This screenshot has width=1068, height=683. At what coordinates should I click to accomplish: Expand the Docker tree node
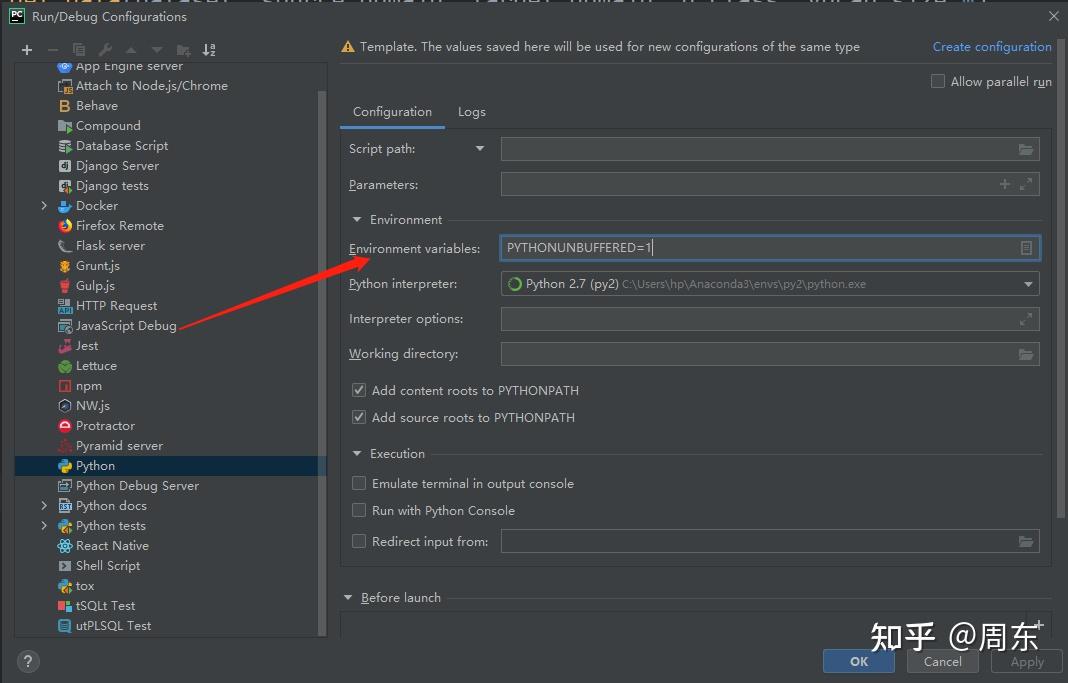coord(44,206)
